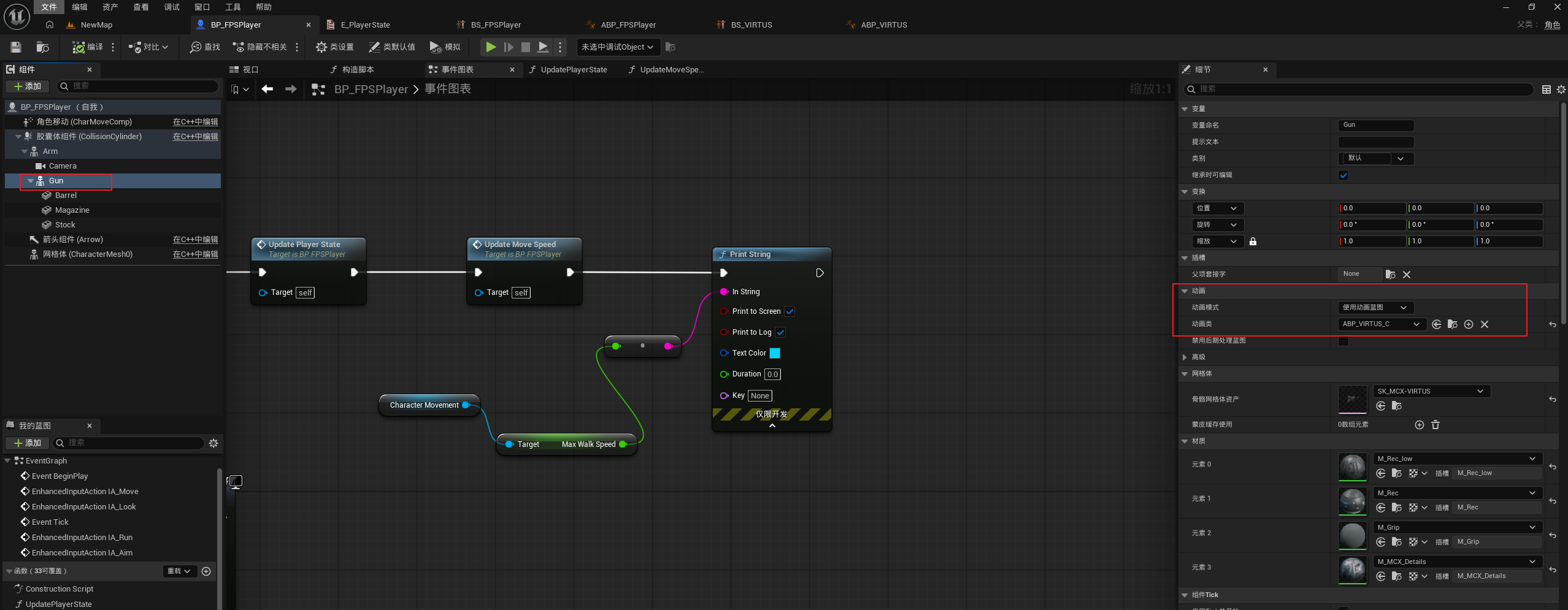The width and height of the screenshot is (1568, 610).
Task: Add element to 蒙皮缓存使用 array
Action: (1419, 425)
